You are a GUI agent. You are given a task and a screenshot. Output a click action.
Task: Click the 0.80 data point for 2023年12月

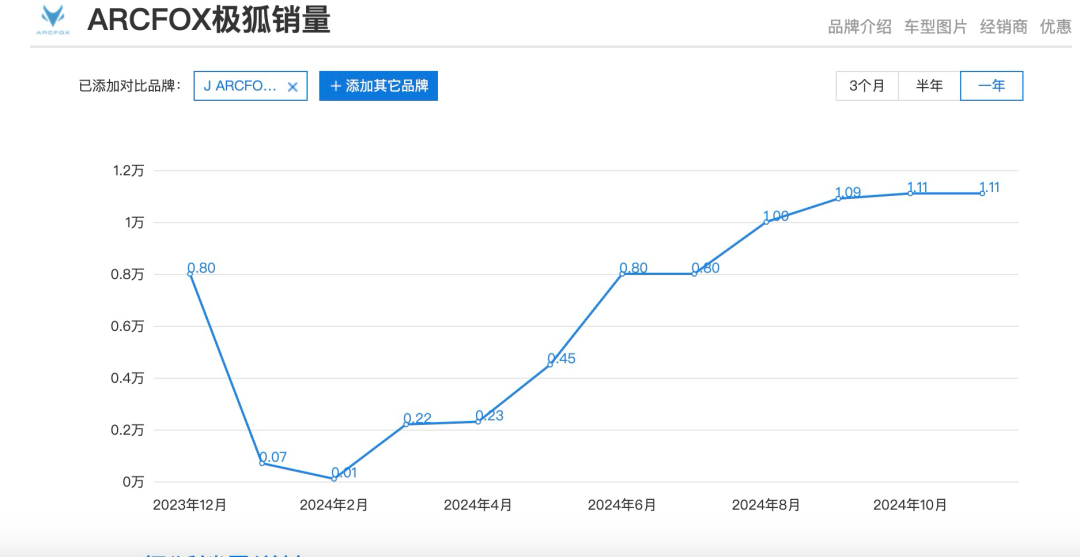[190, 273]
